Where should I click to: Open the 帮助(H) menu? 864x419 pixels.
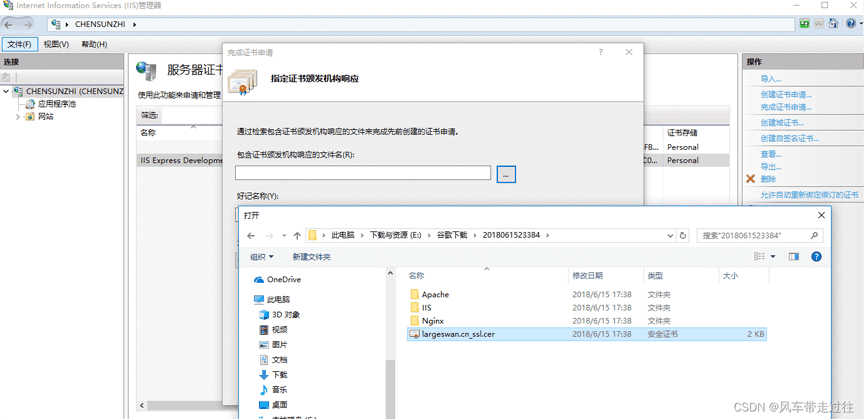coord(94,44)
